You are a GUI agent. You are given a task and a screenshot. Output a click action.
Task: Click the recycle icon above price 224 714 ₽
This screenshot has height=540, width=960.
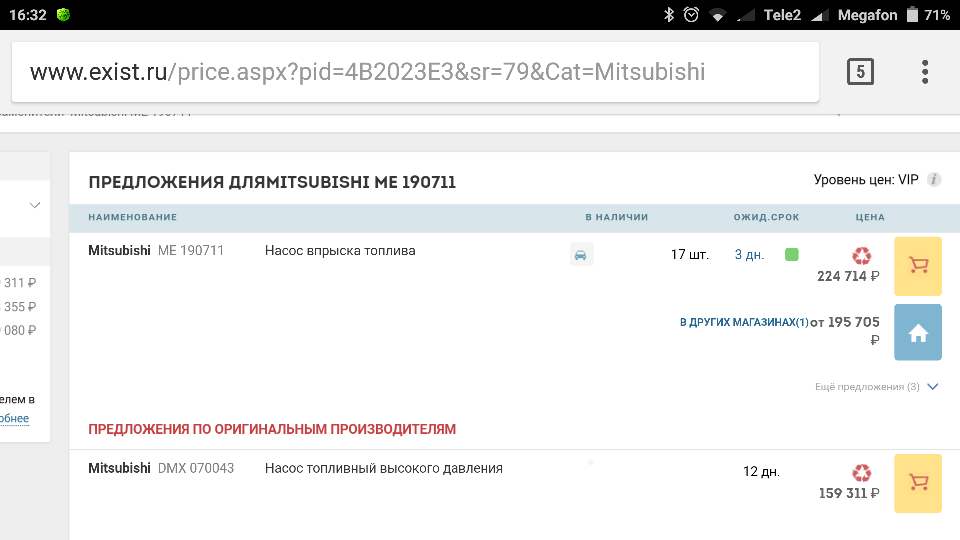861,255
